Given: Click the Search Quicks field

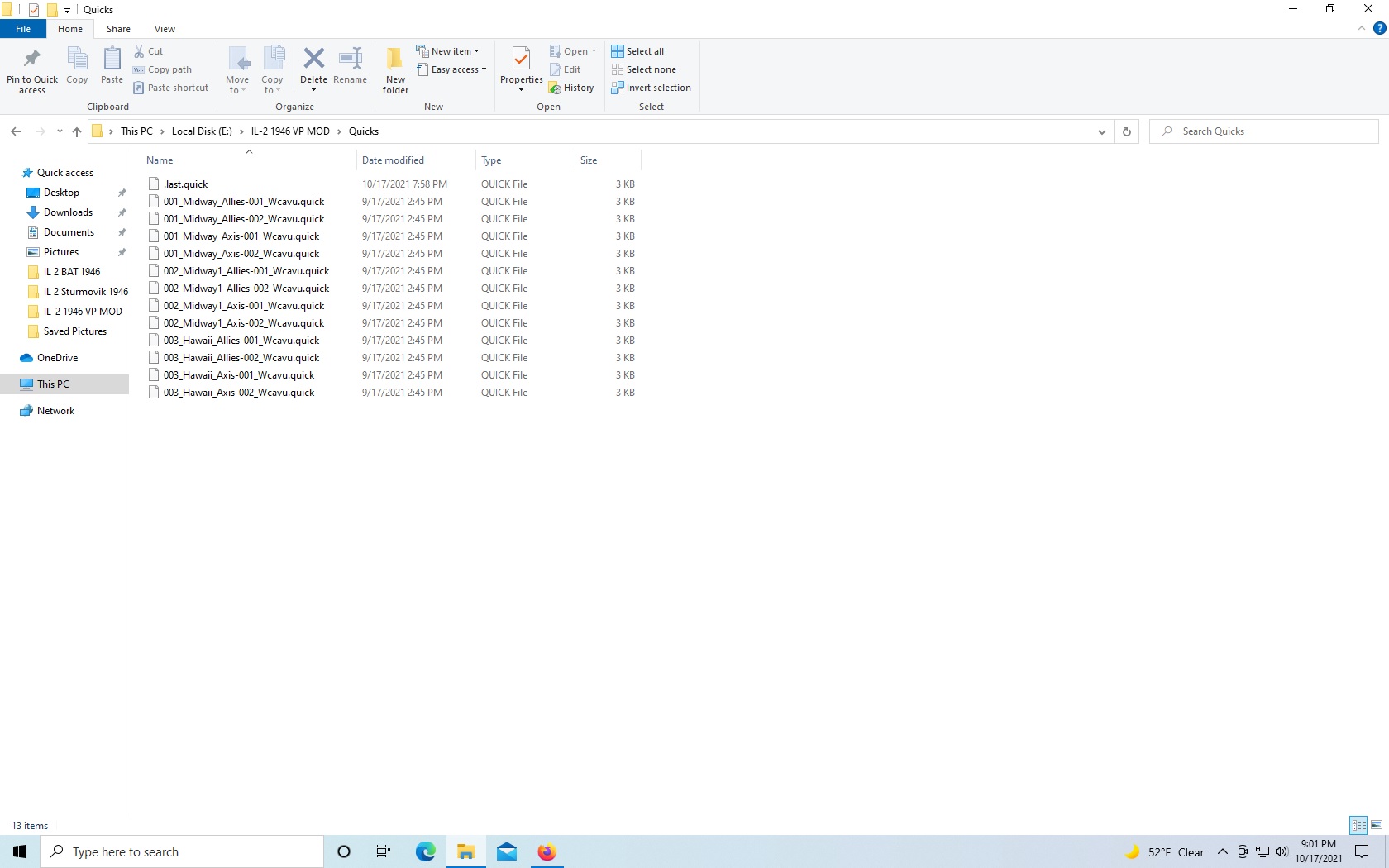Looking at the screenshot, I should (1263, 131).
